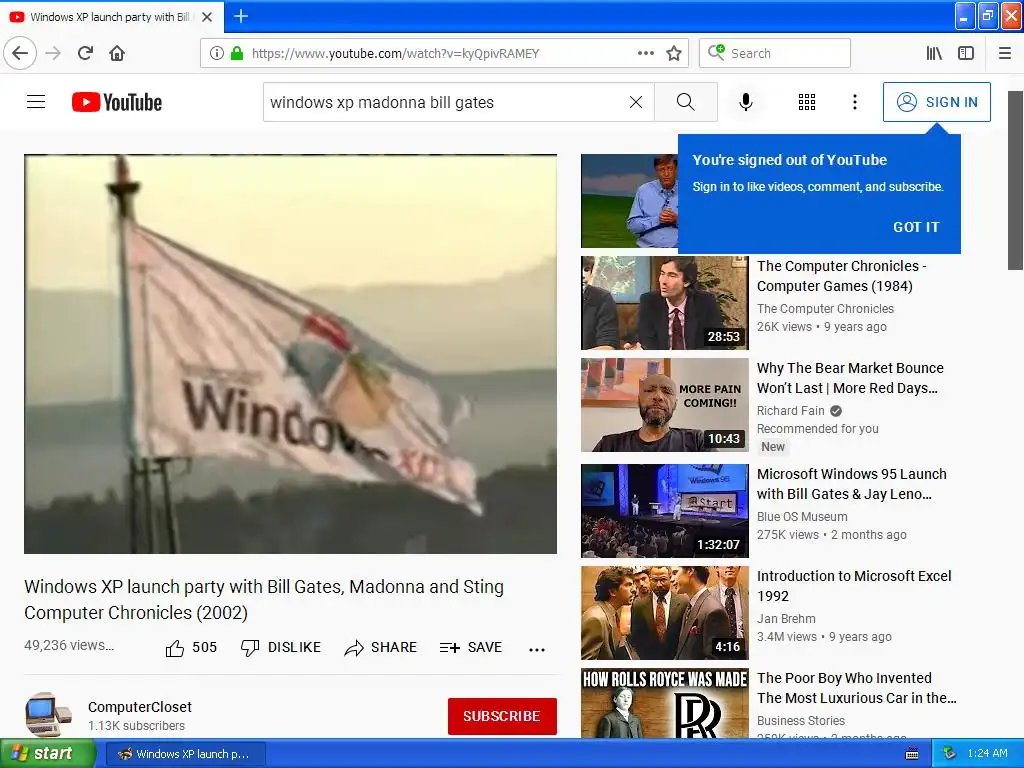Open the browser home page icon

[x=117, y=53]
